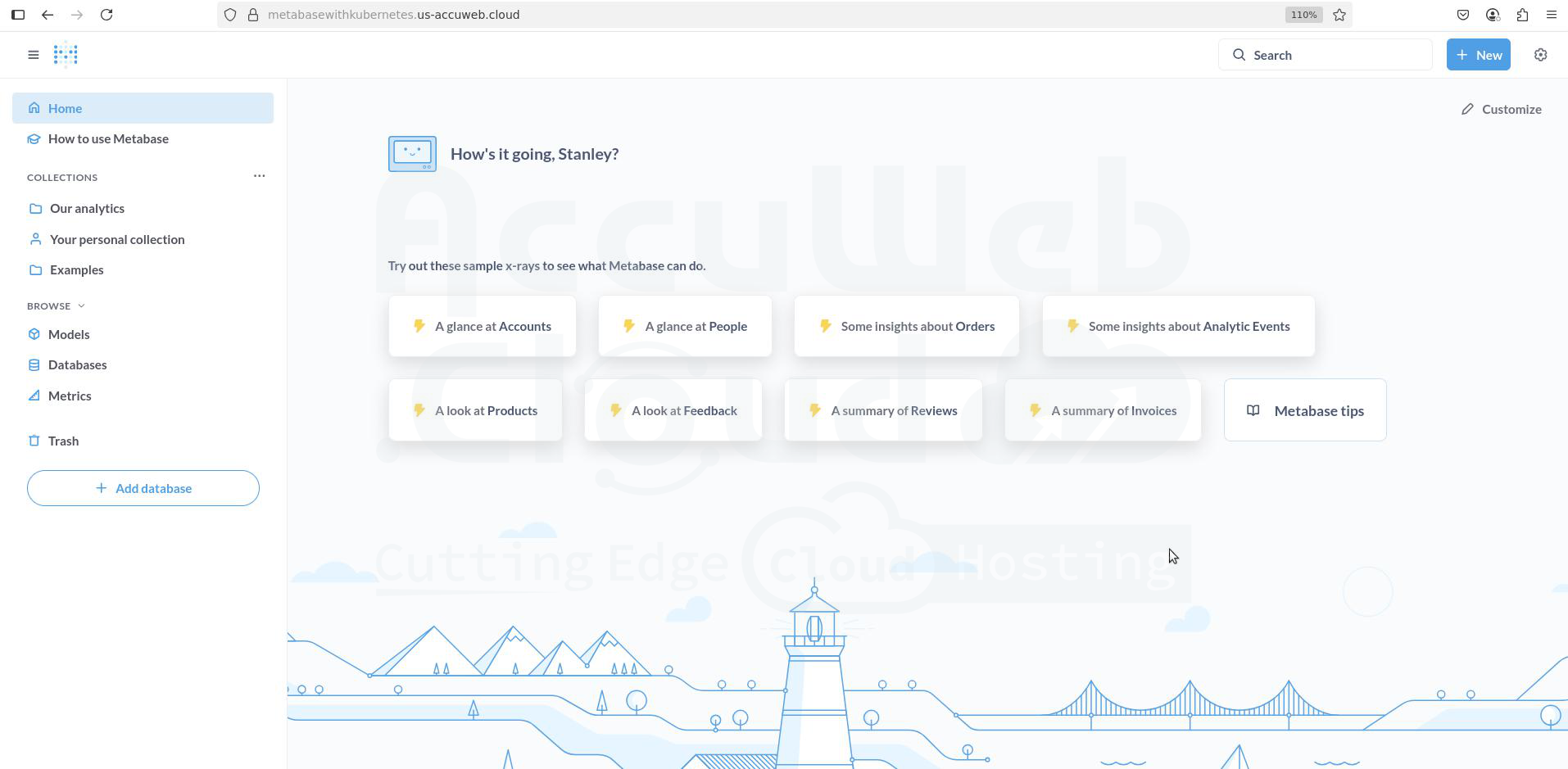
Task: Open the Collections three-dots menu
Action: pos(259,176)
